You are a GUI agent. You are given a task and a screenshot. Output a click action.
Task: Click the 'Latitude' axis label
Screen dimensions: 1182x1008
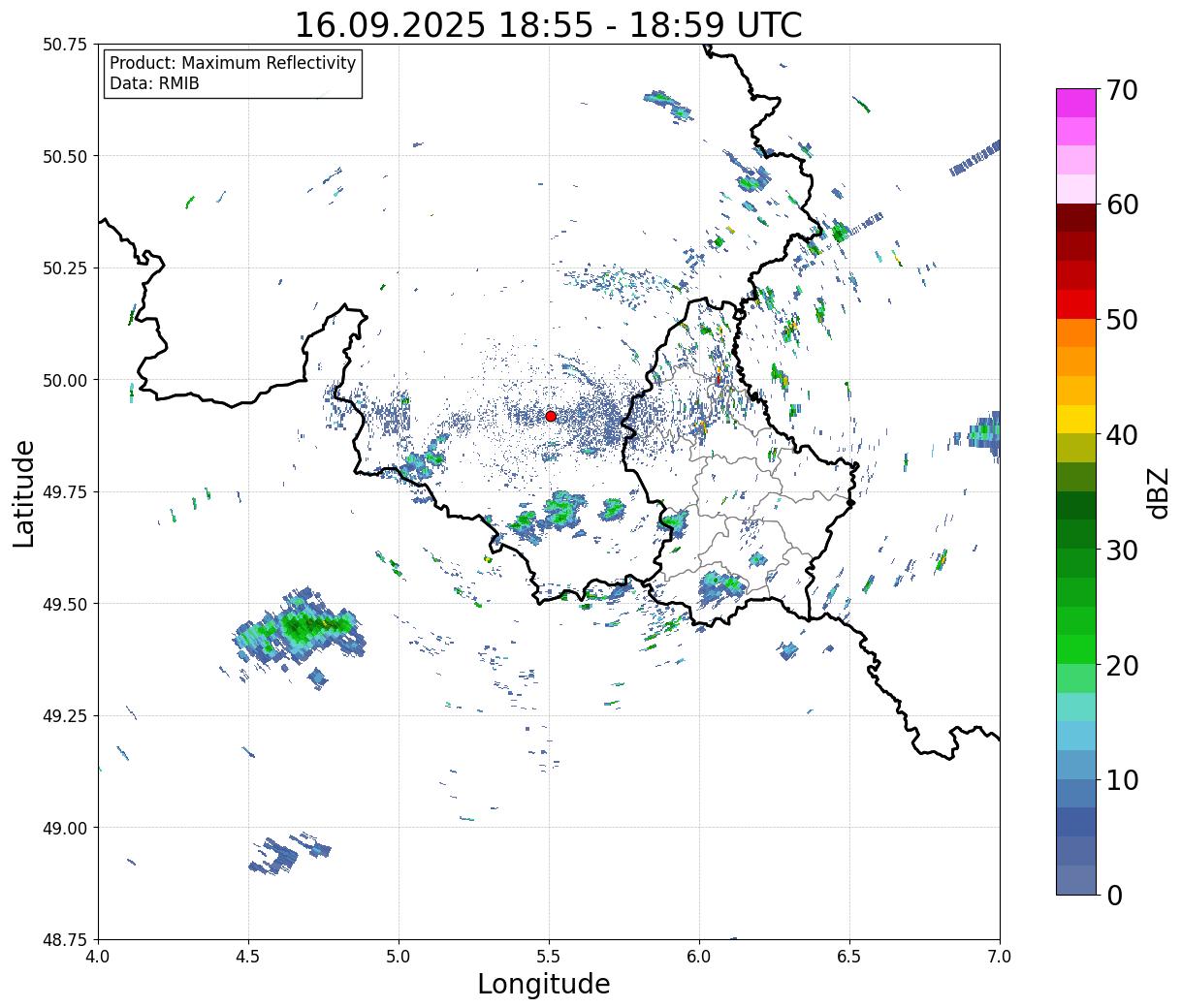click(24, 492)
